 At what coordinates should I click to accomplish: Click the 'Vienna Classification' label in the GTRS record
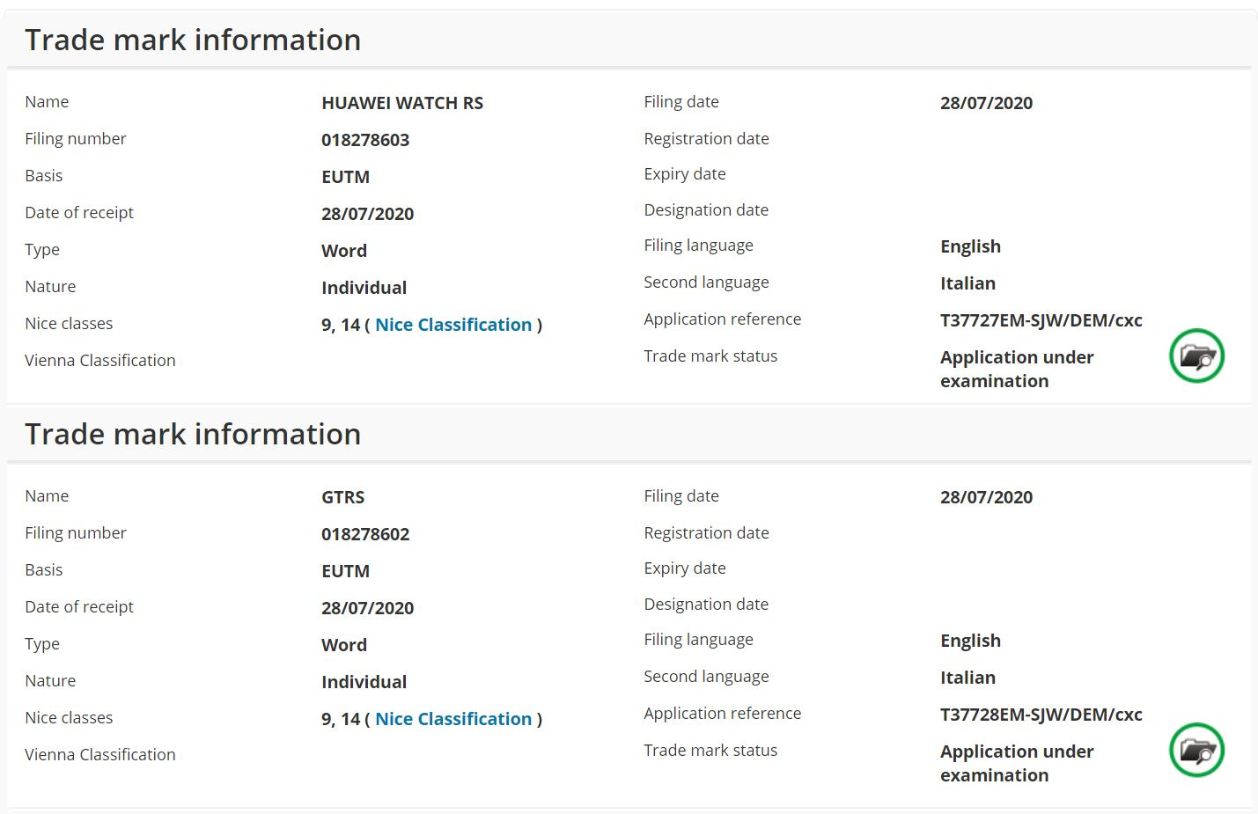coord(100,754)
